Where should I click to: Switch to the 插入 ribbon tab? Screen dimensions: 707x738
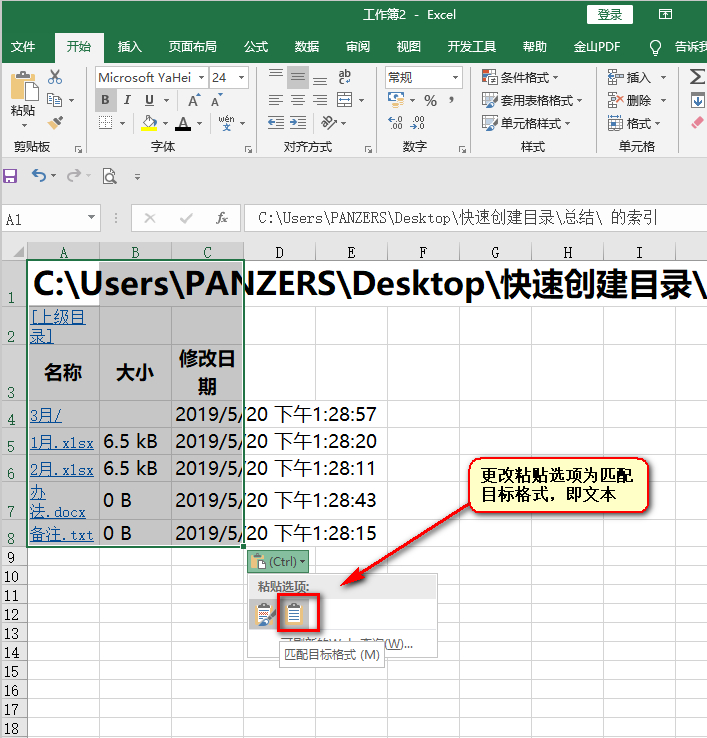[129, 47]
